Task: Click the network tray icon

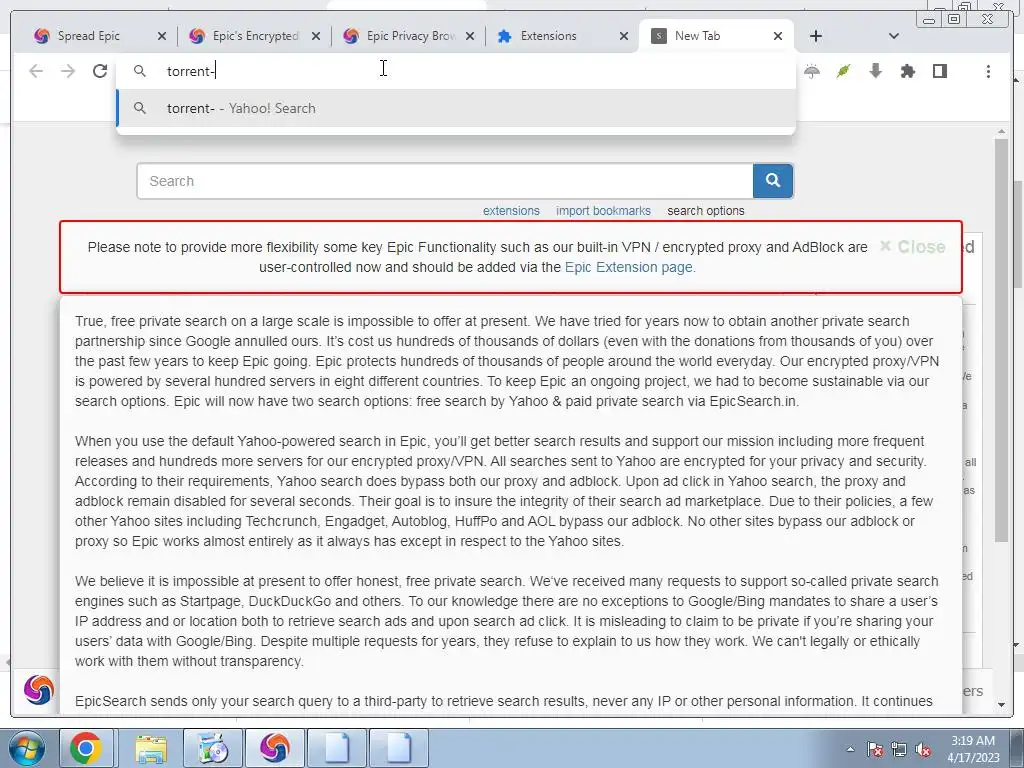Action: 899,749
